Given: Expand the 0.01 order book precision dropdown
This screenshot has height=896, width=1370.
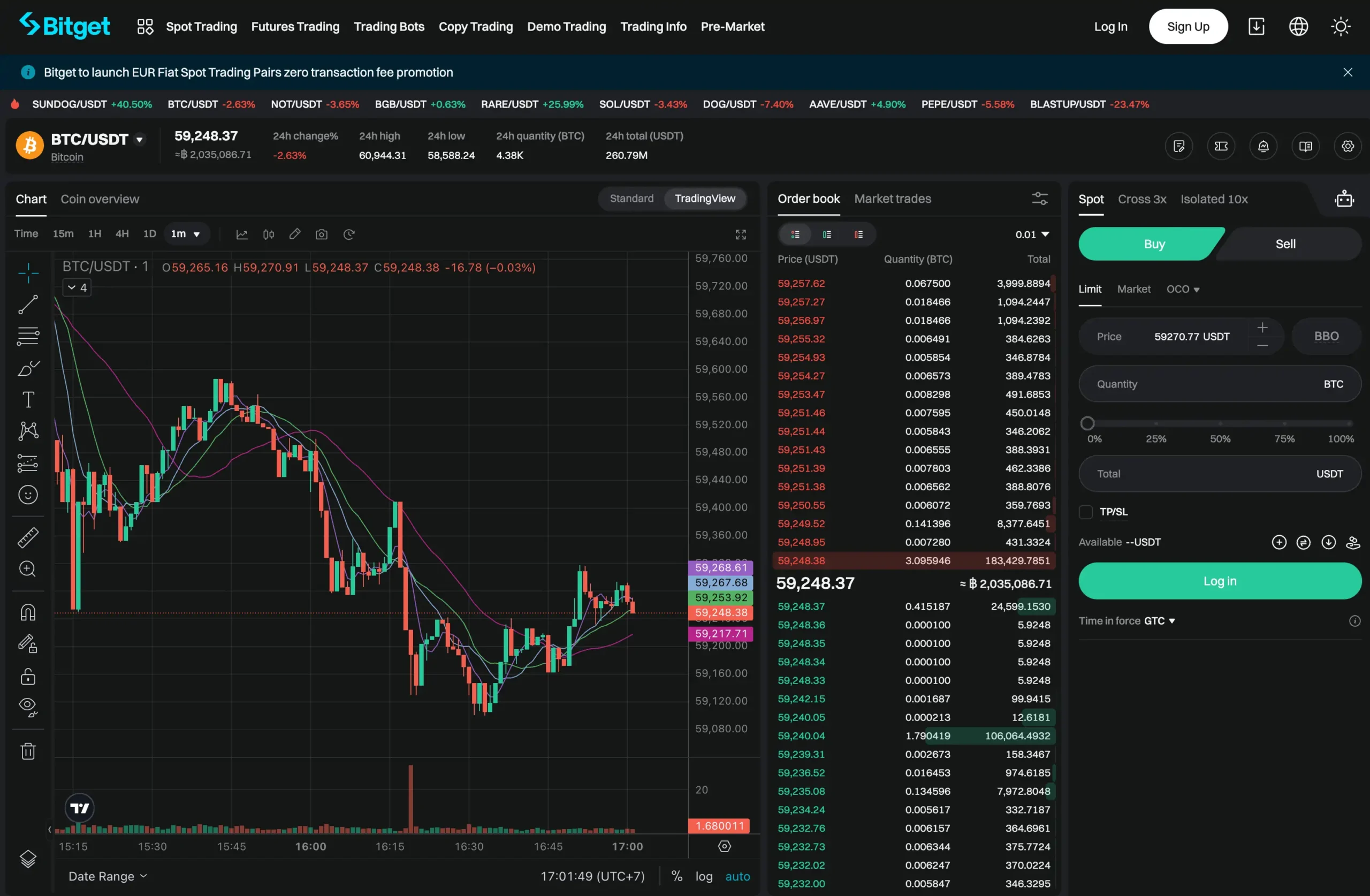Looking at the screenshot, I should [x=1032, y=234].
